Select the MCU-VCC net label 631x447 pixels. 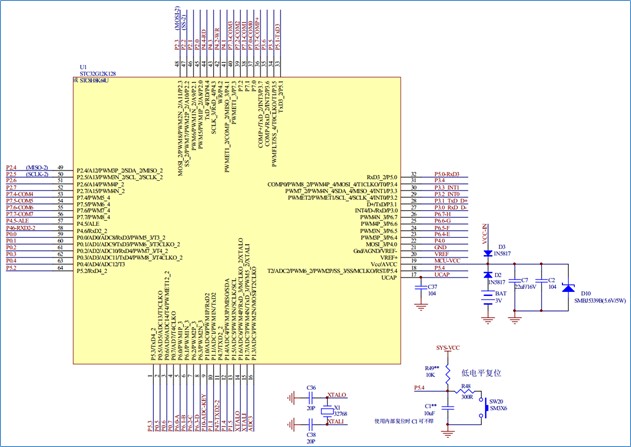pyautogui.click(x=446, y=261)
